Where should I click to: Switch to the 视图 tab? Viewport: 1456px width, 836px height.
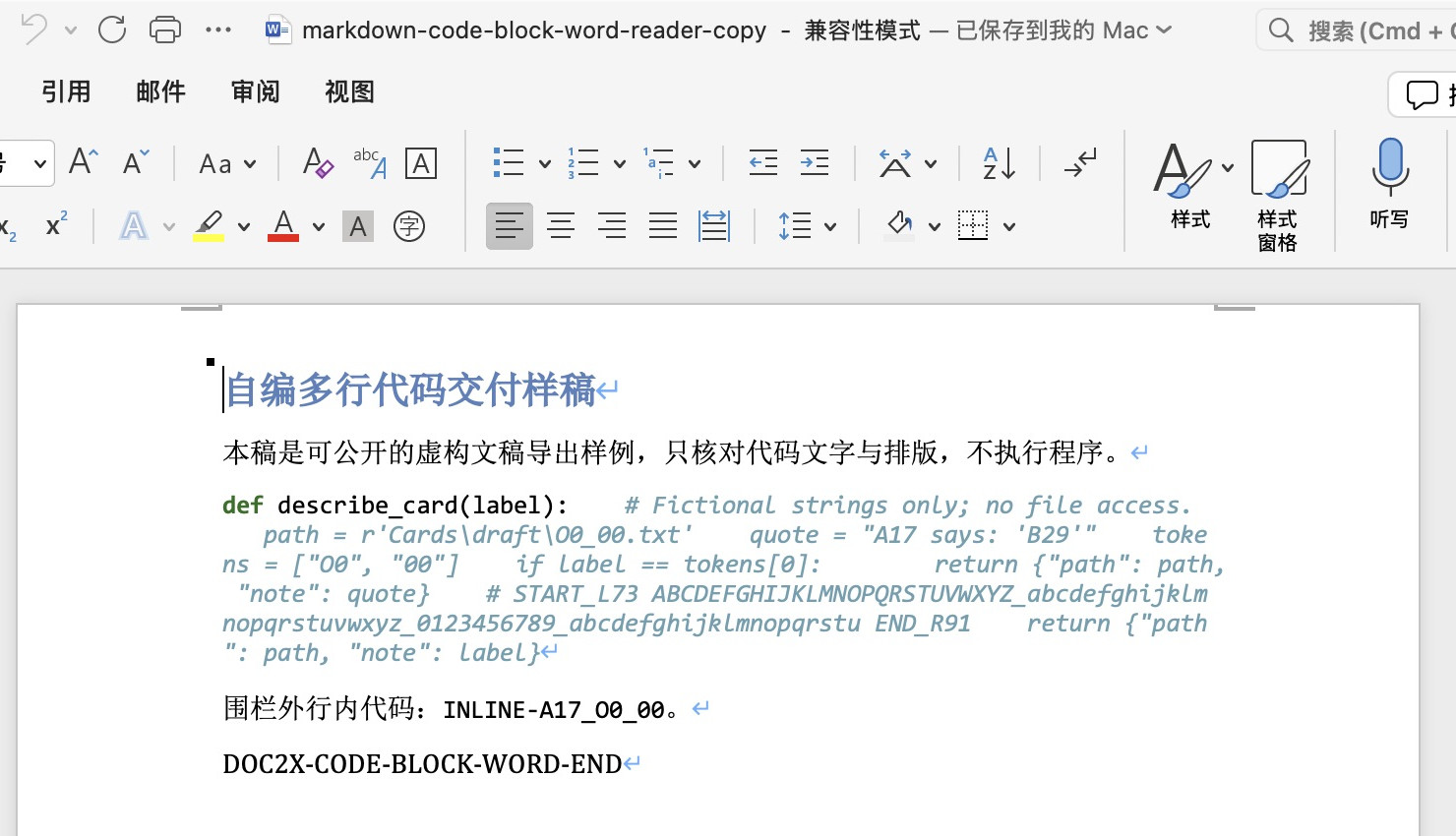pos(349,92)
